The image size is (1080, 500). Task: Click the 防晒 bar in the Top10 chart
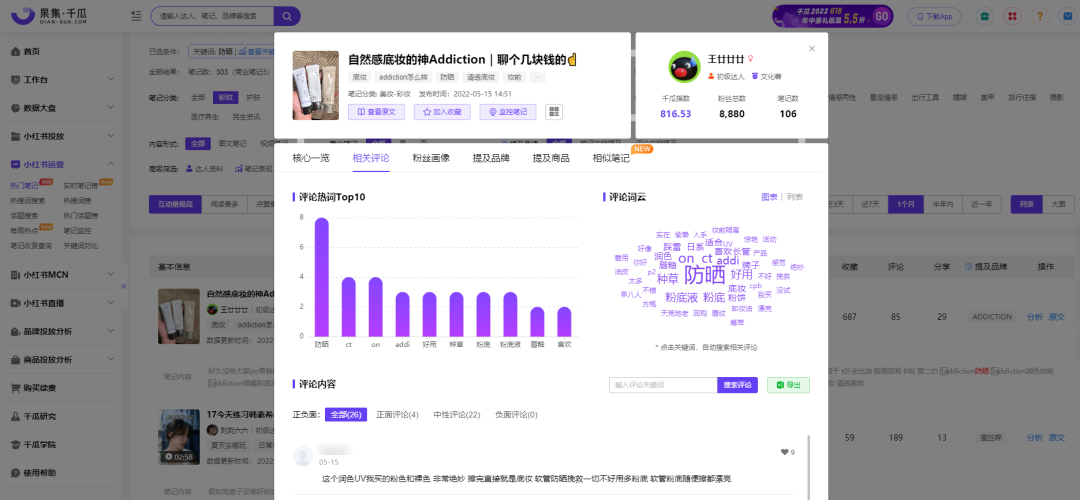click(322, 276)
